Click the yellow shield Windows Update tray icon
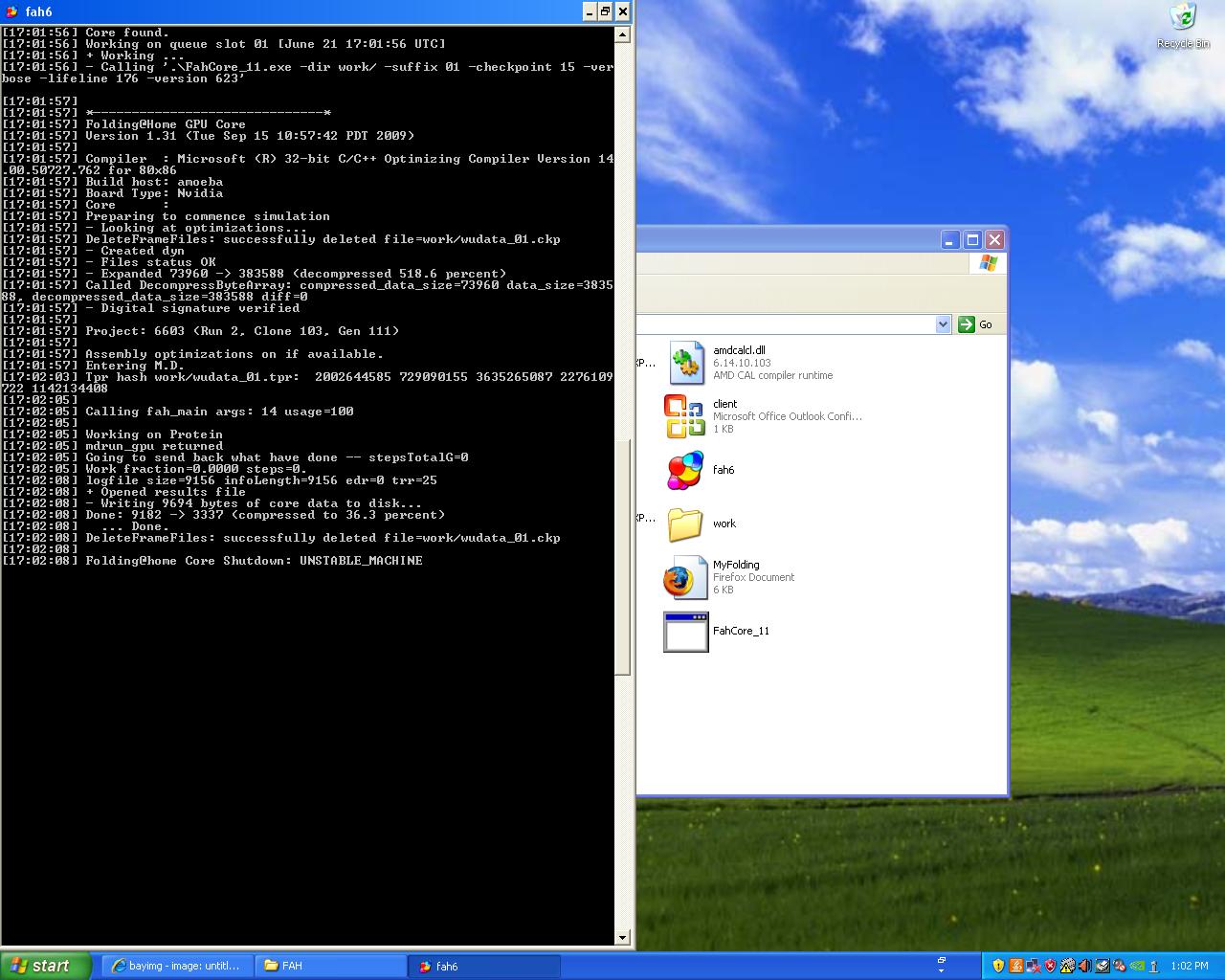 tap(998, 966)
